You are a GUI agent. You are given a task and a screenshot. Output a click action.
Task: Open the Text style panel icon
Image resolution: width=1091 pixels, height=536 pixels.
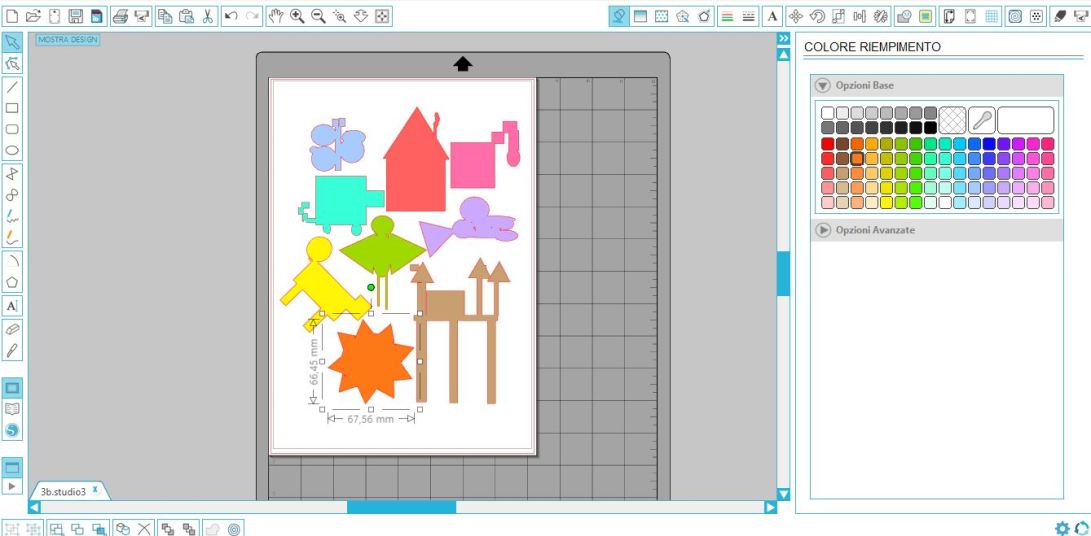[773, 16]
